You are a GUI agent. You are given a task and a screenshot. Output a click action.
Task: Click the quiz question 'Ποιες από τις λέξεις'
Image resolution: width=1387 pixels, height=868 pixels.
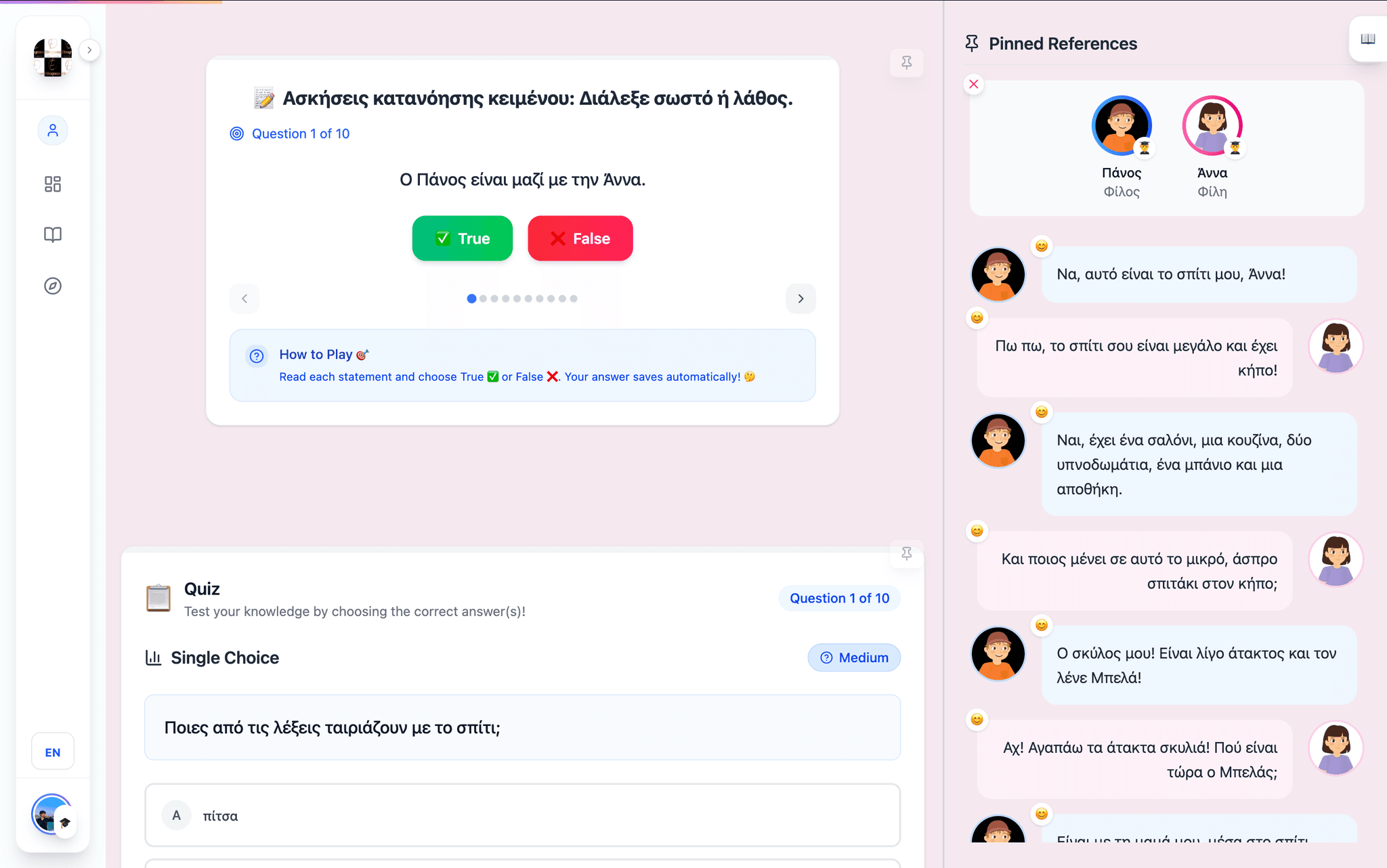point(522,728)
